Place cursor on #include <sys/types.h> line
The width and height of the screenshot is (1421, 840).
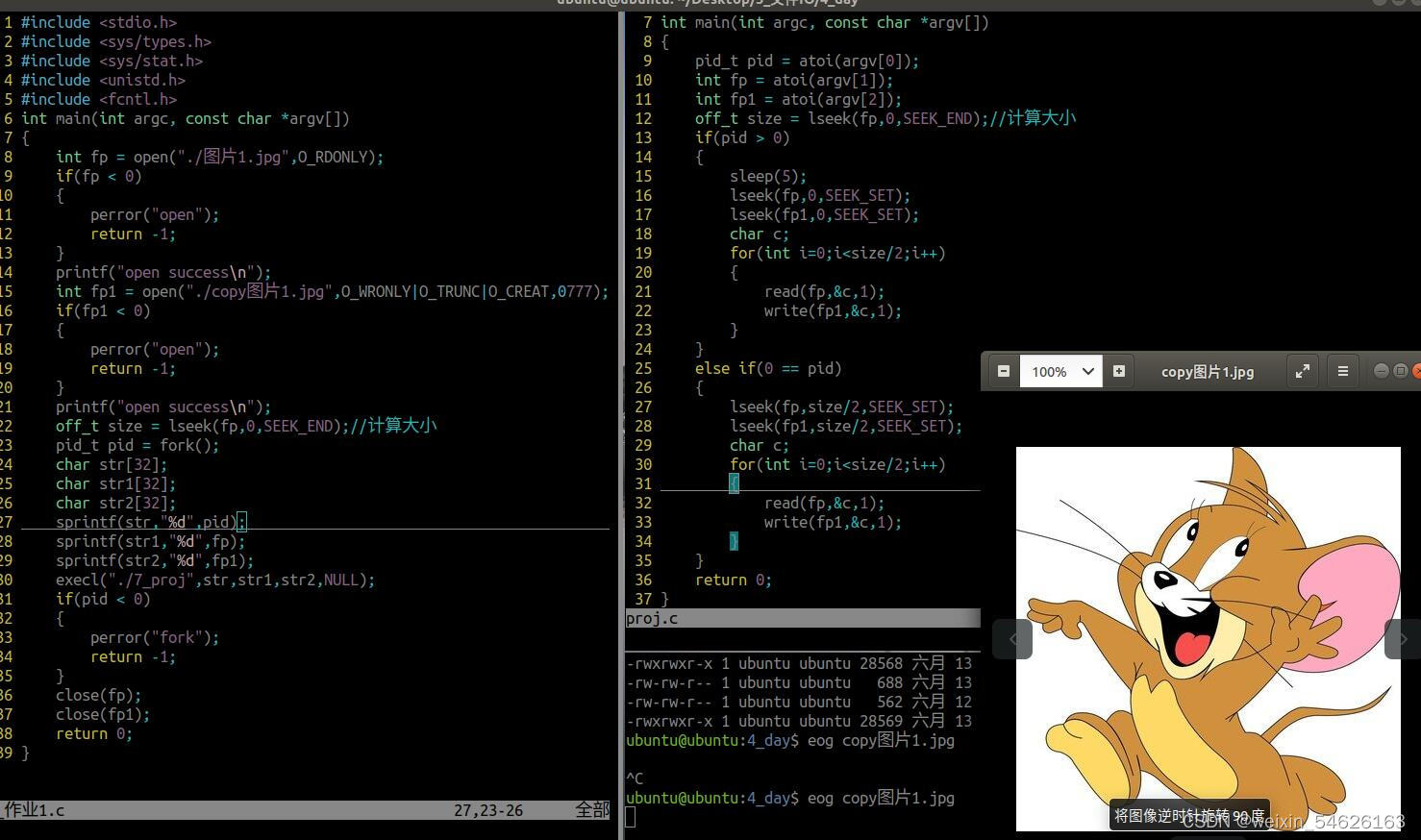coord(116,41)
